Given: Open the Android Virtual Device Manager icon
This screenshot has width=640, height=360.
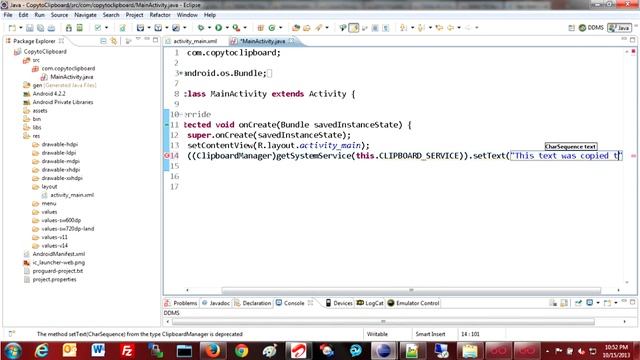Looking at the screenshot, I should click(80, 28).
